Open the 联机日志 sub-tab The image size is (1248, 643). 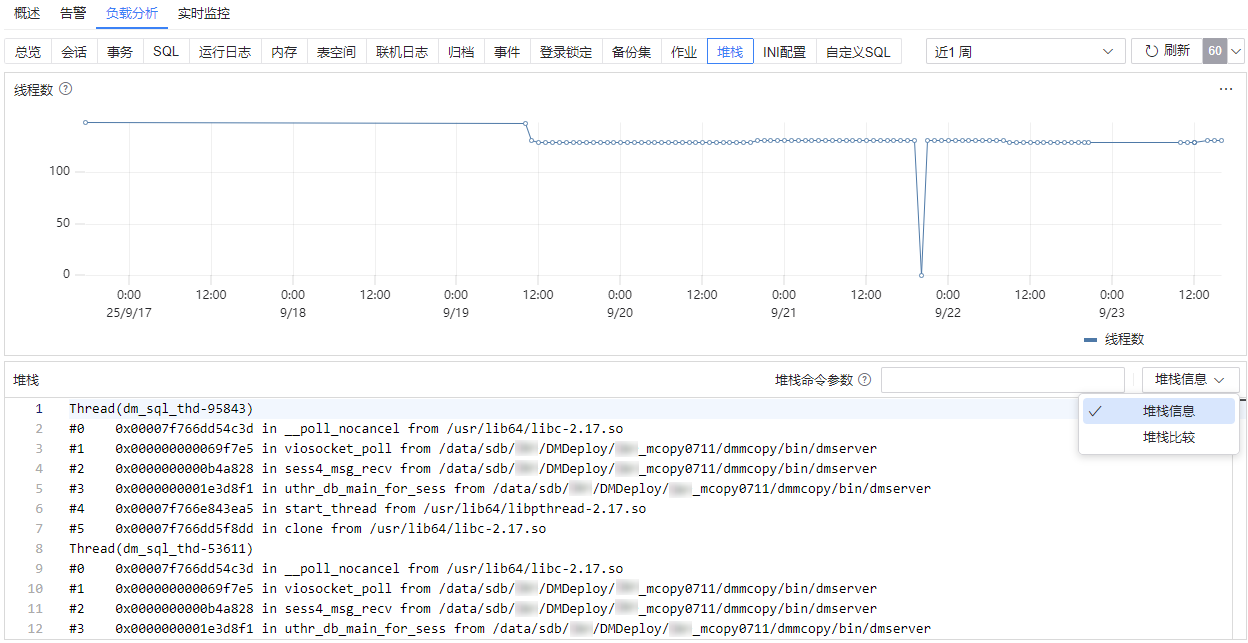point(402,52)
